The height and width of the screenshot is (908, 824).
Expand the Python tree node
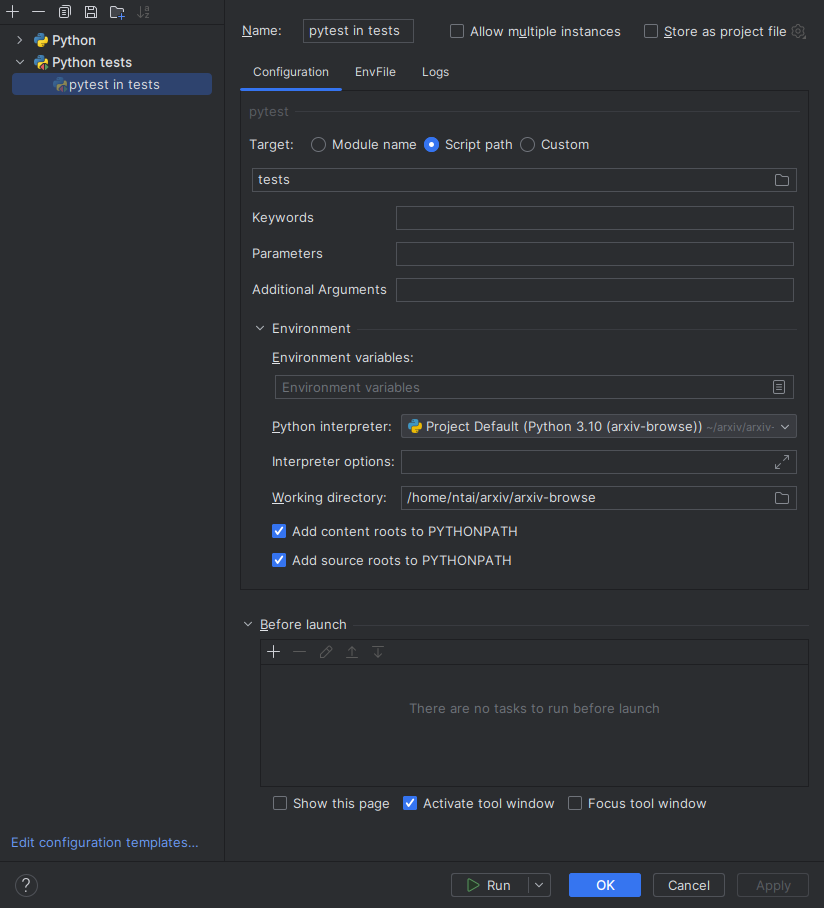20,40
